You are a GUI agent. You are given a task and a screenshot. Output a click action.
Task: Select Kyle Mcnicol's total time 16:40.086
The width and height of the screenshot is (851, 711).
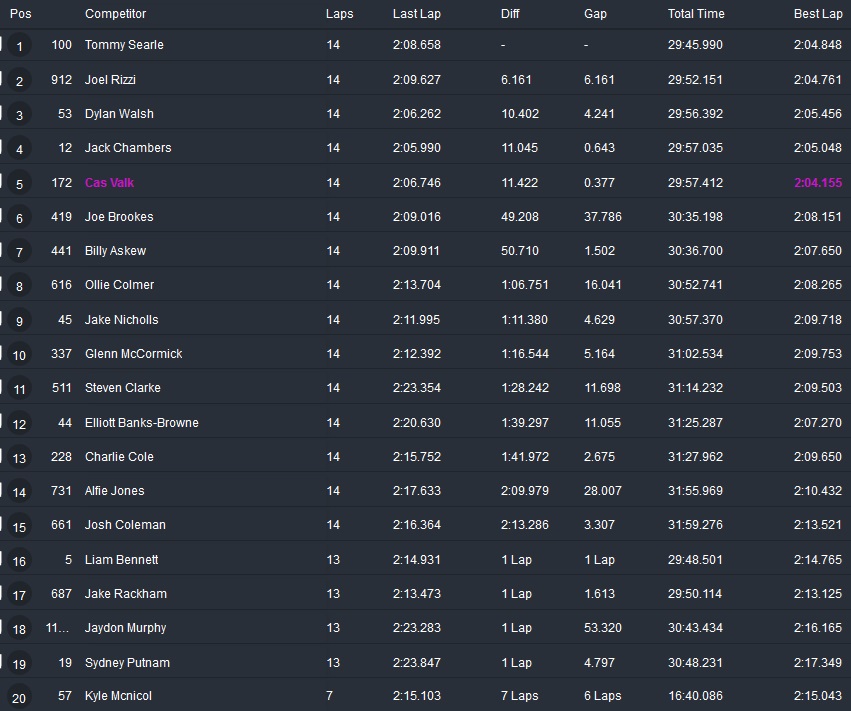tap(695, 696)
